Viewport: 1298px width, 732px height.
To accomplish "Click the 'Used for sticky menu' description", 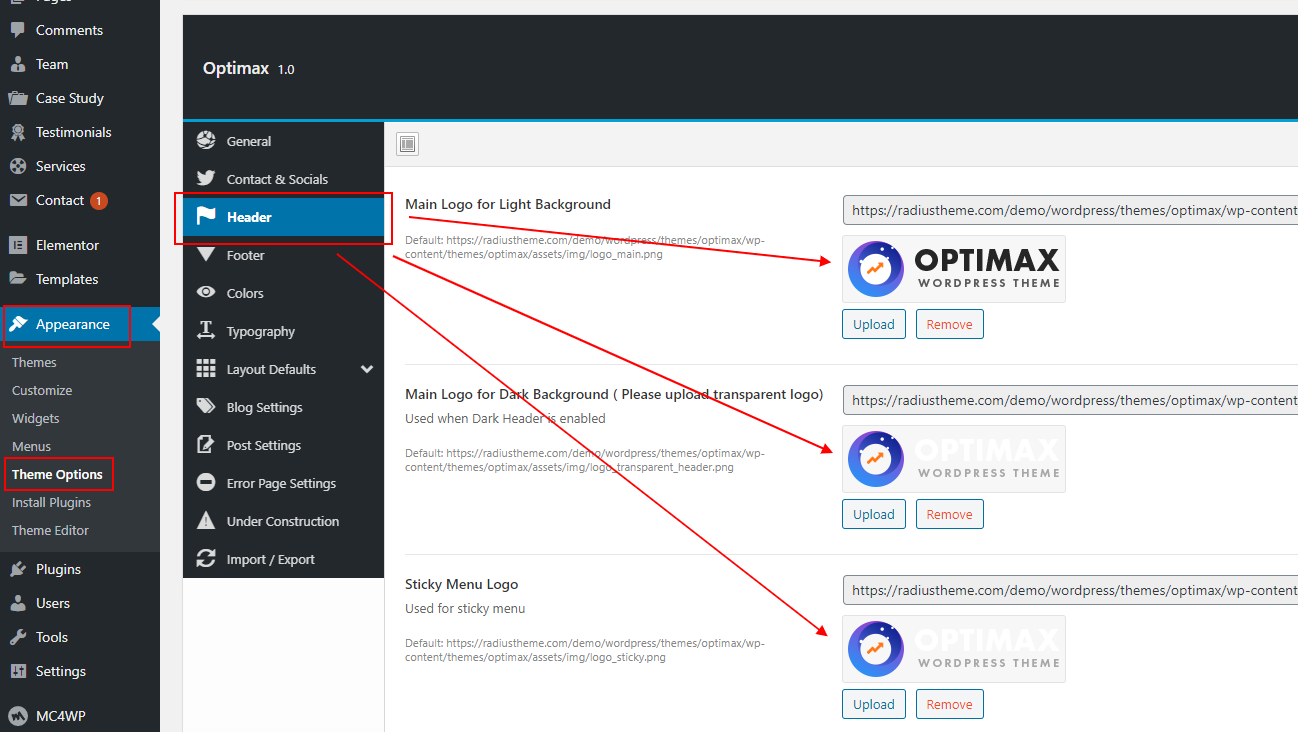I will 465,608.
